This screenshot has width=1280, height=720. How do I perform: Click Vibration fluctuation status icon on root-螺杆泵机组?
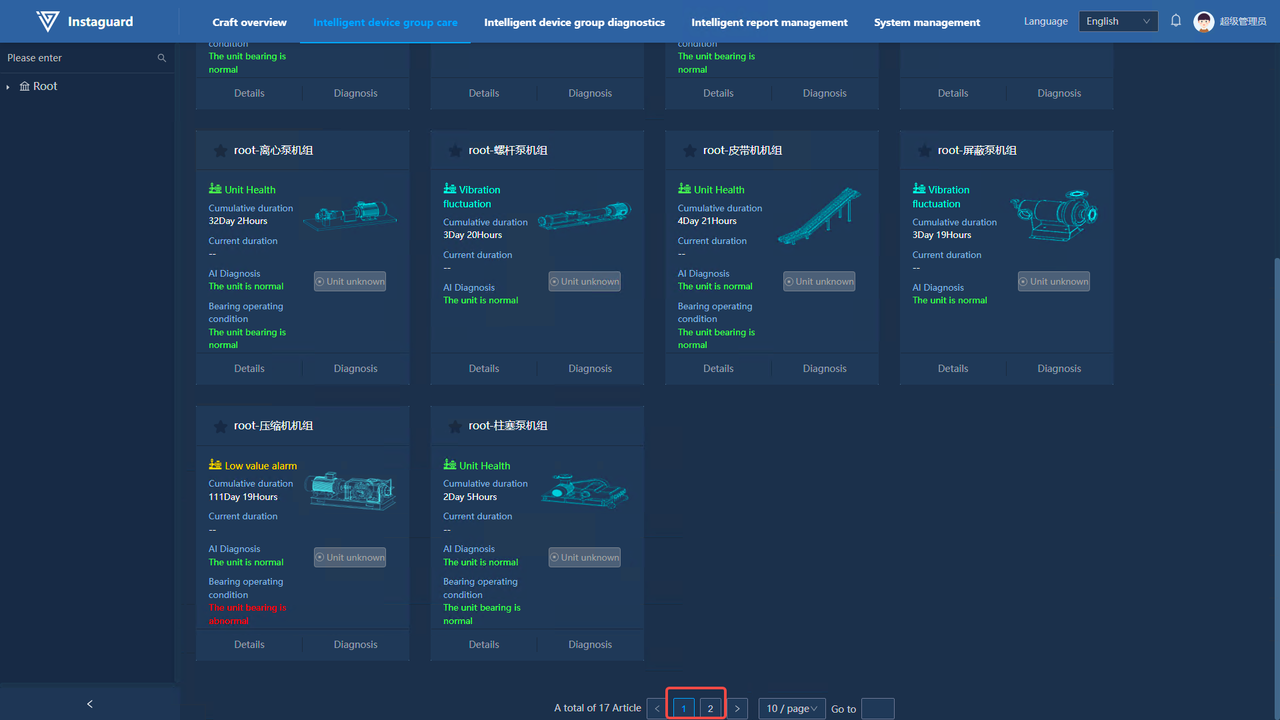click(450, 189)
